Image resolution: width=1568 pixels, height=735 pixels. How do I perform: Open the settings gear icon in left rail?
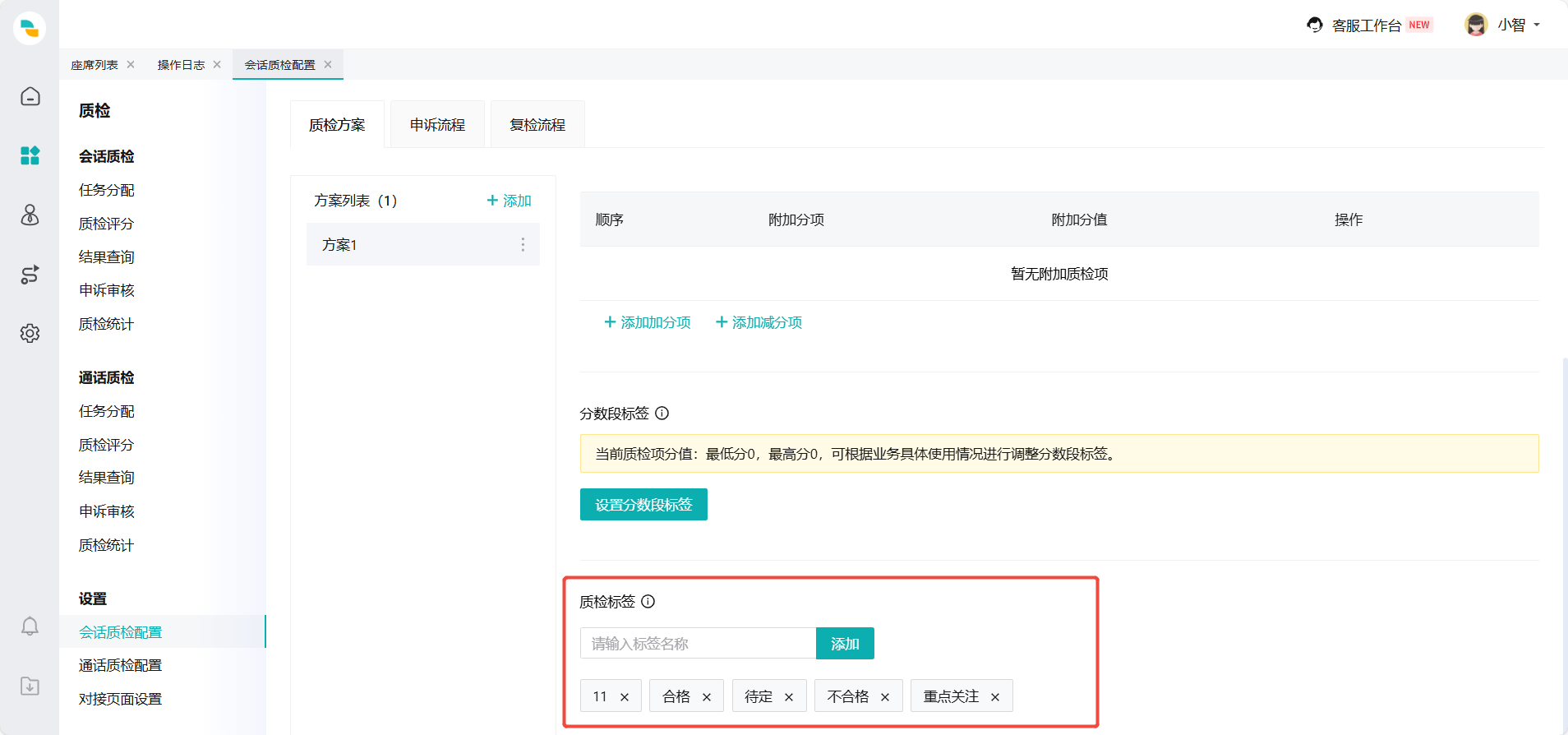coord(30,333)
